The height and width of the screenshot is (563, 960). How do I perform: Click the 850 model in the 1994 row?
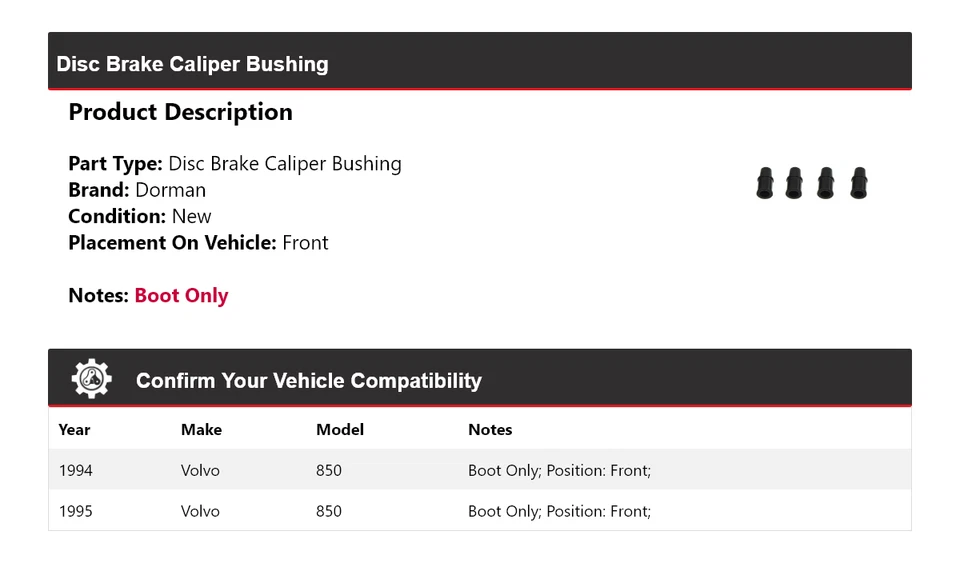click(x=329, y=470)
